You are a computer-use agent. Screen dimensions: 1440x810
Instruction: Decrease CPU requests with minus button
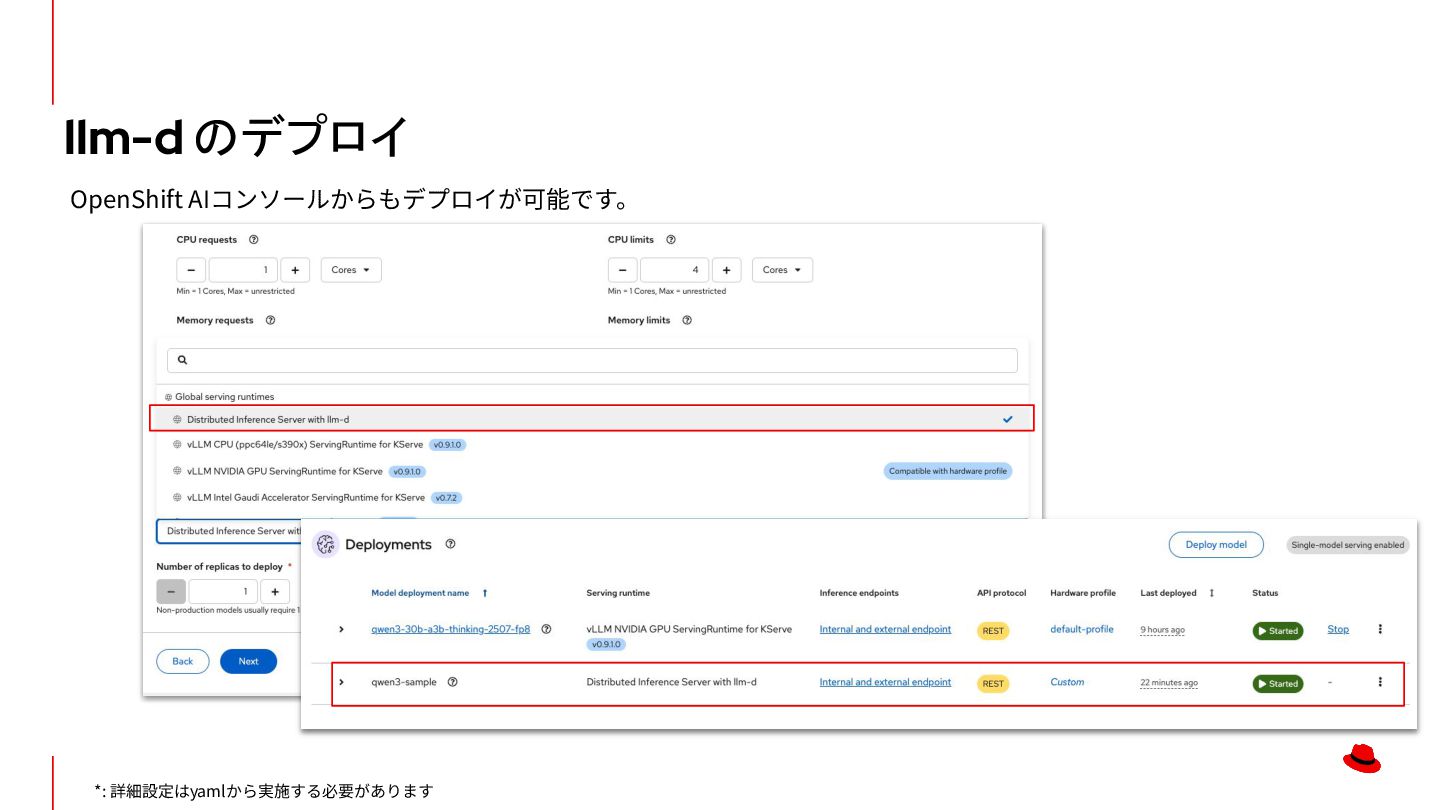192,270
